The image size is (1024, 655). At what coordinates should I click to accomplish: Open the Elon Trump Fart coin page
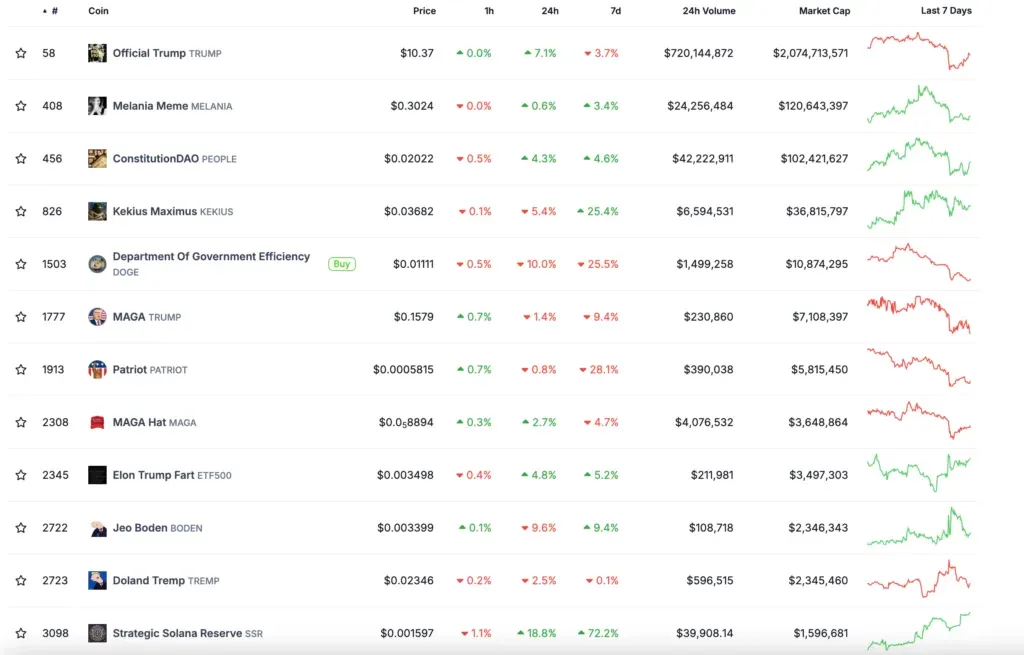click(153, 475)
